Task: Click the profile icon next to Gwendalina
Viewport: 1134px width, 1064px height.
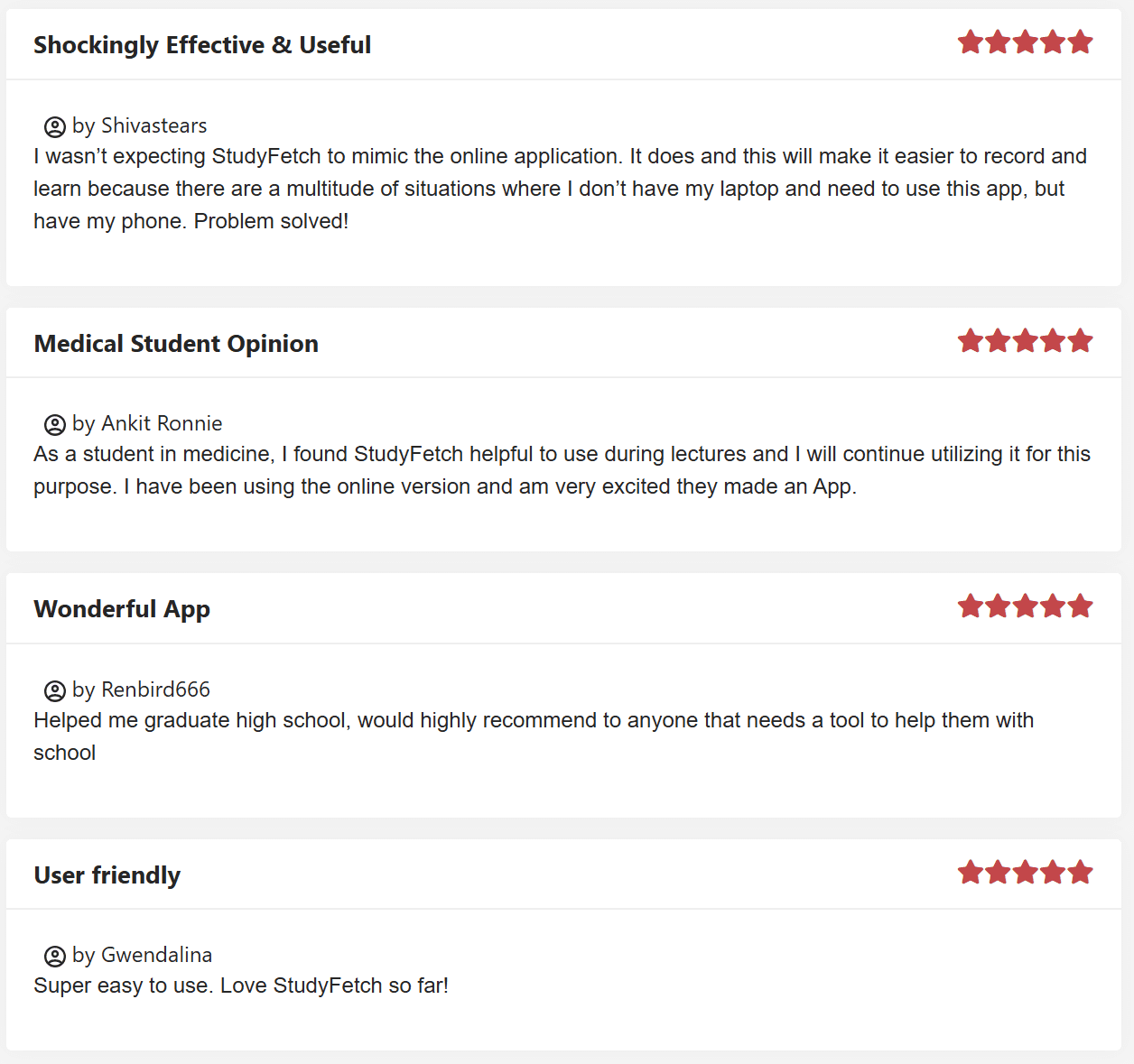Action: coord(55,956)
